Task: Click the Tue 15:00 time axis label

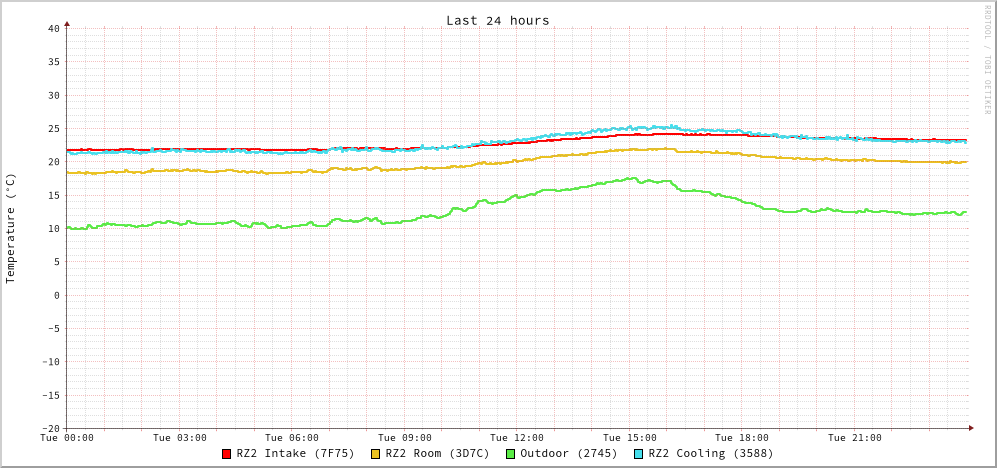Action: (x=630, y=438)
